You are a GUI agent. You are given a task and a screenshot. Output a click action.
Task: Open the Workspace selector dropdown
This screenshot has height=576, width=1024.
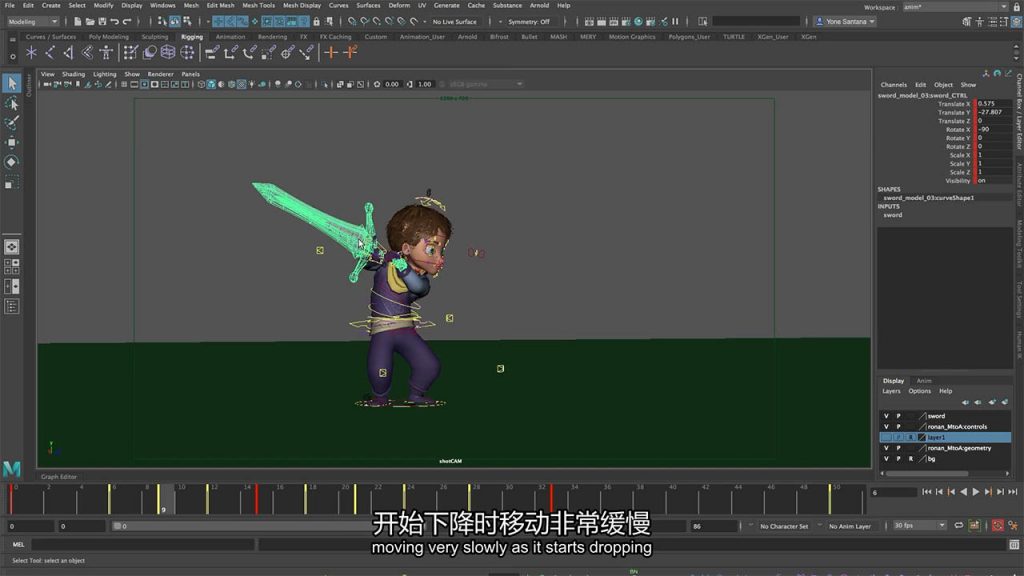click(956, 7)
